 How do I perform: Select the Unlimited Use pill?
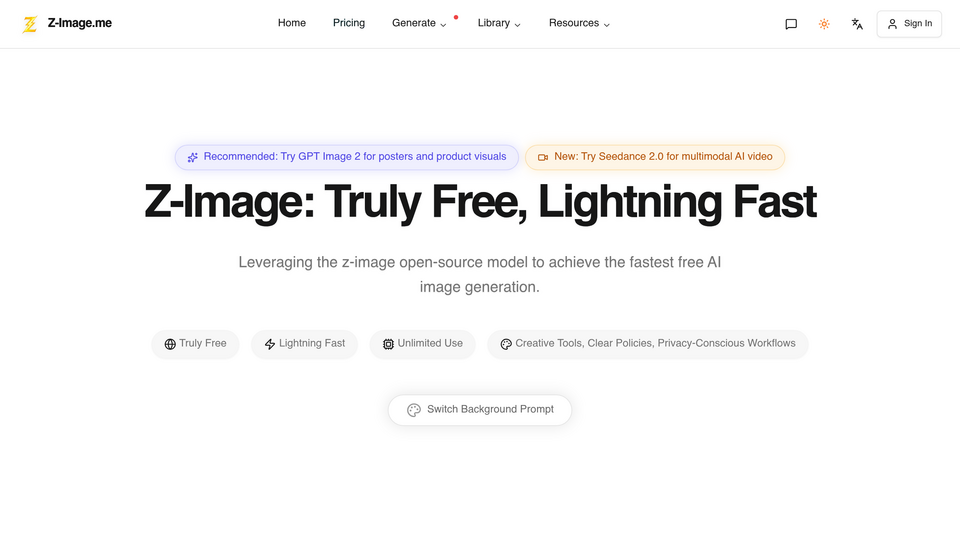(x=422, y=344)
